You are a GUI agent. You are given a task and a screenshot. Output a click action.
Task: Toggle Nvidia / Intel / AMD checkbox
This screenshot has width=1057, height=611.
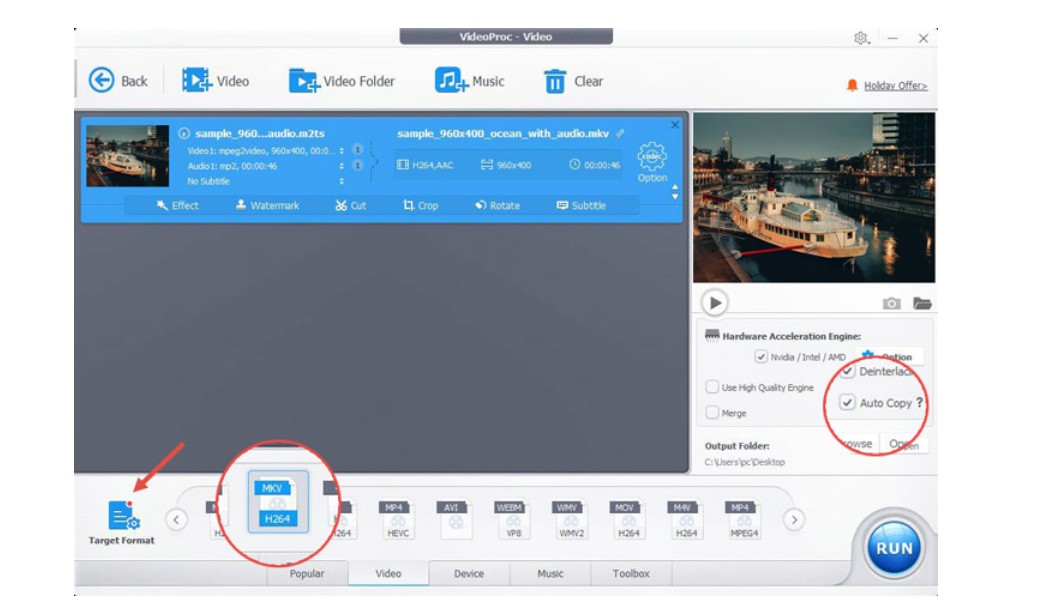pos(761,357)
